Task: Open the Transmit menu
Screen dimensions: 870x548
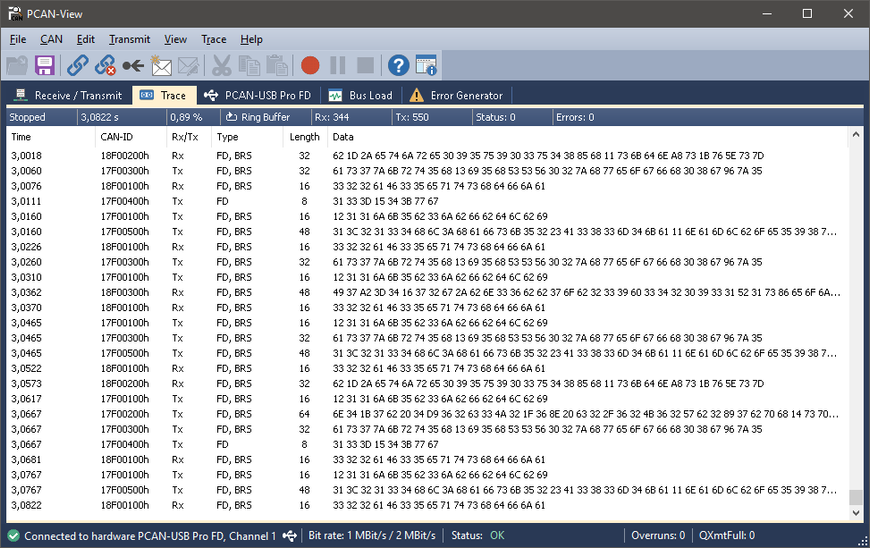Action: (129, 39)
